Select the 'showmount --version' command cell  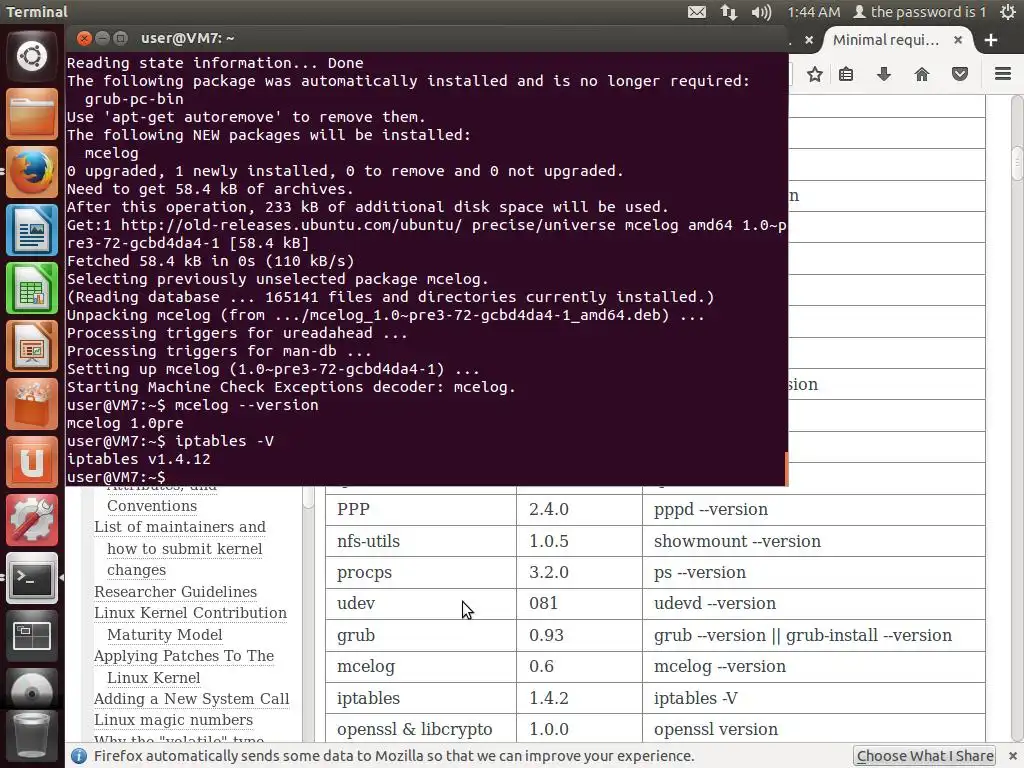click(814, 541)
